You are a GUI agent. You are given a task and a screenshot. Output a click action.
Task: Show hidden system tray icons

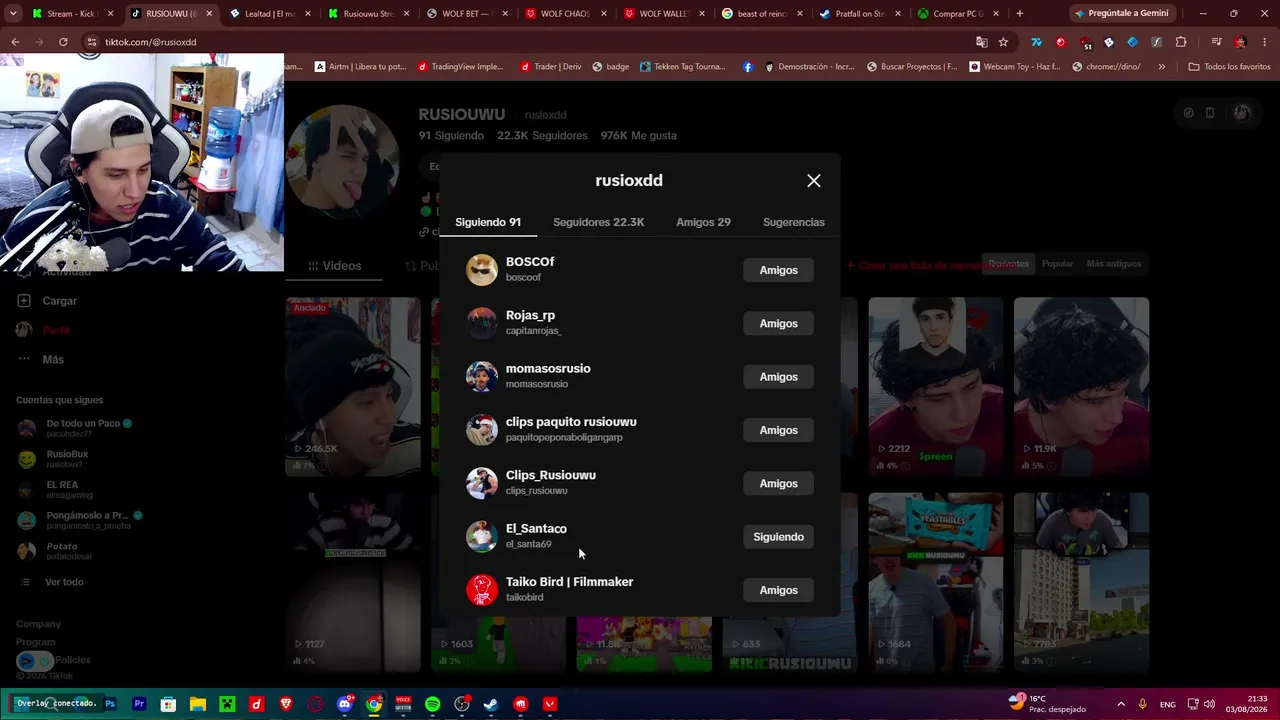click(1120, 704)
